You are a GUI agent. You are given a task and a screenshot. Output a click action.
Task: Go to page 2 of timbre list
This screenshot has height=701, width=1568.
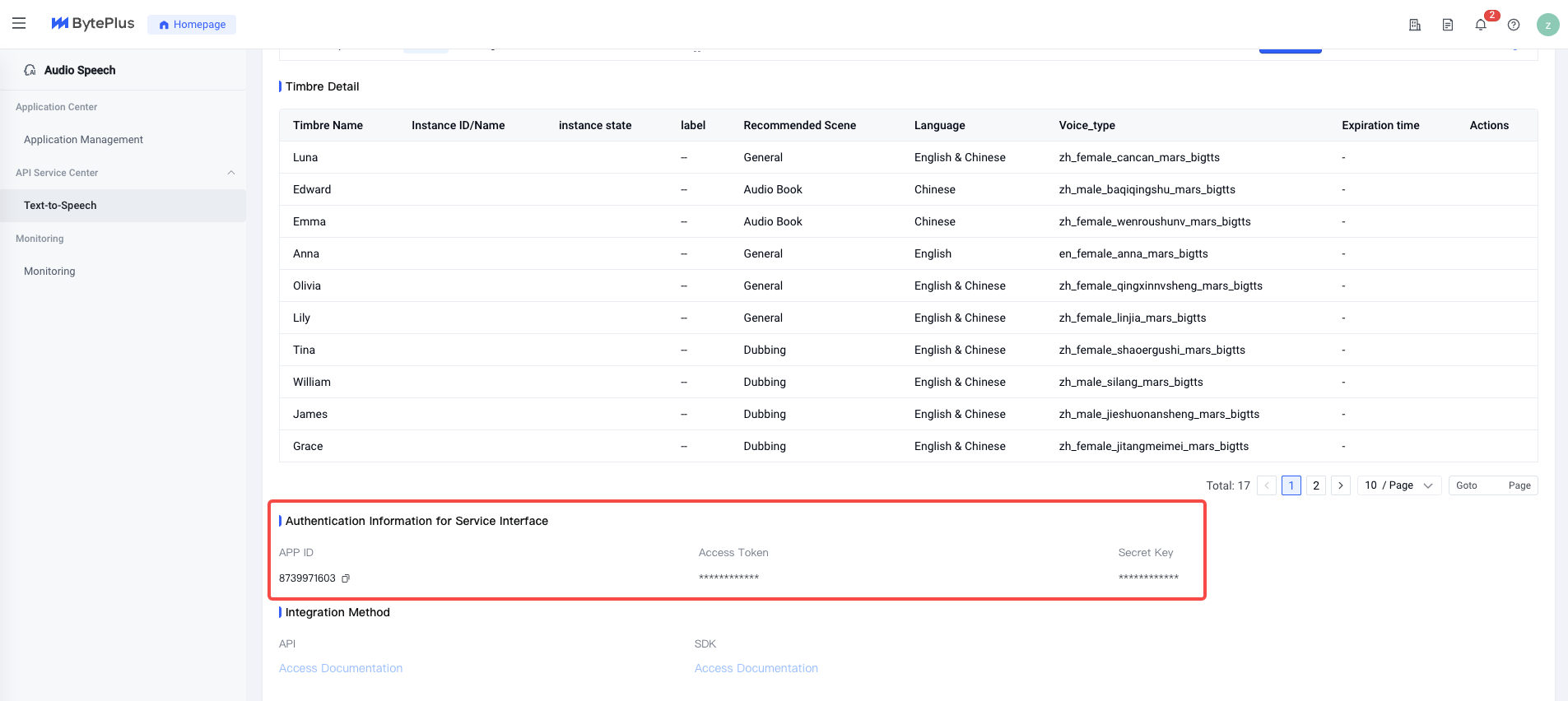(x=1316, y=485)
